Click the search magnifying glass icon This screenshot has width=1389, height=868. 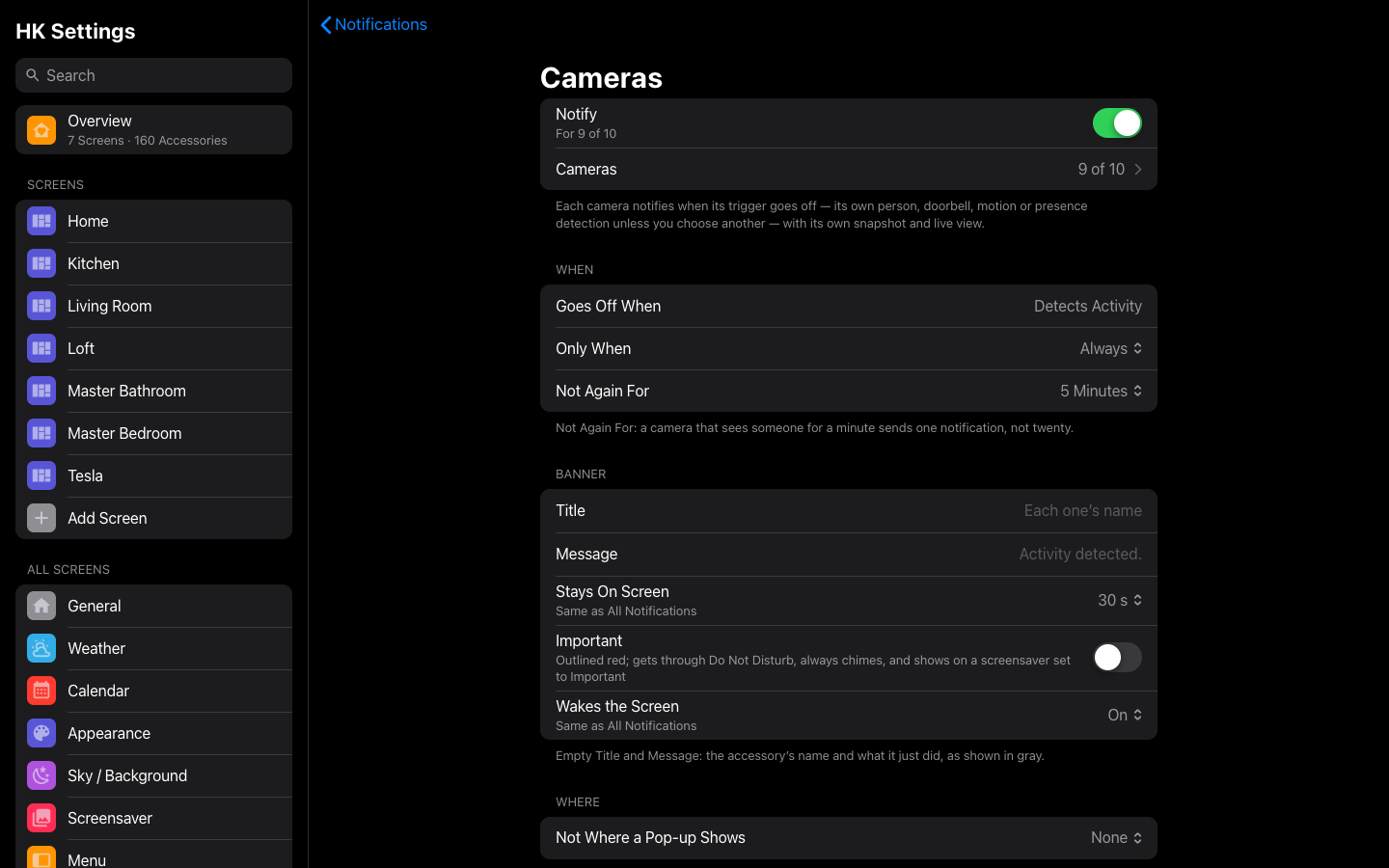click(x=33, y=75)
